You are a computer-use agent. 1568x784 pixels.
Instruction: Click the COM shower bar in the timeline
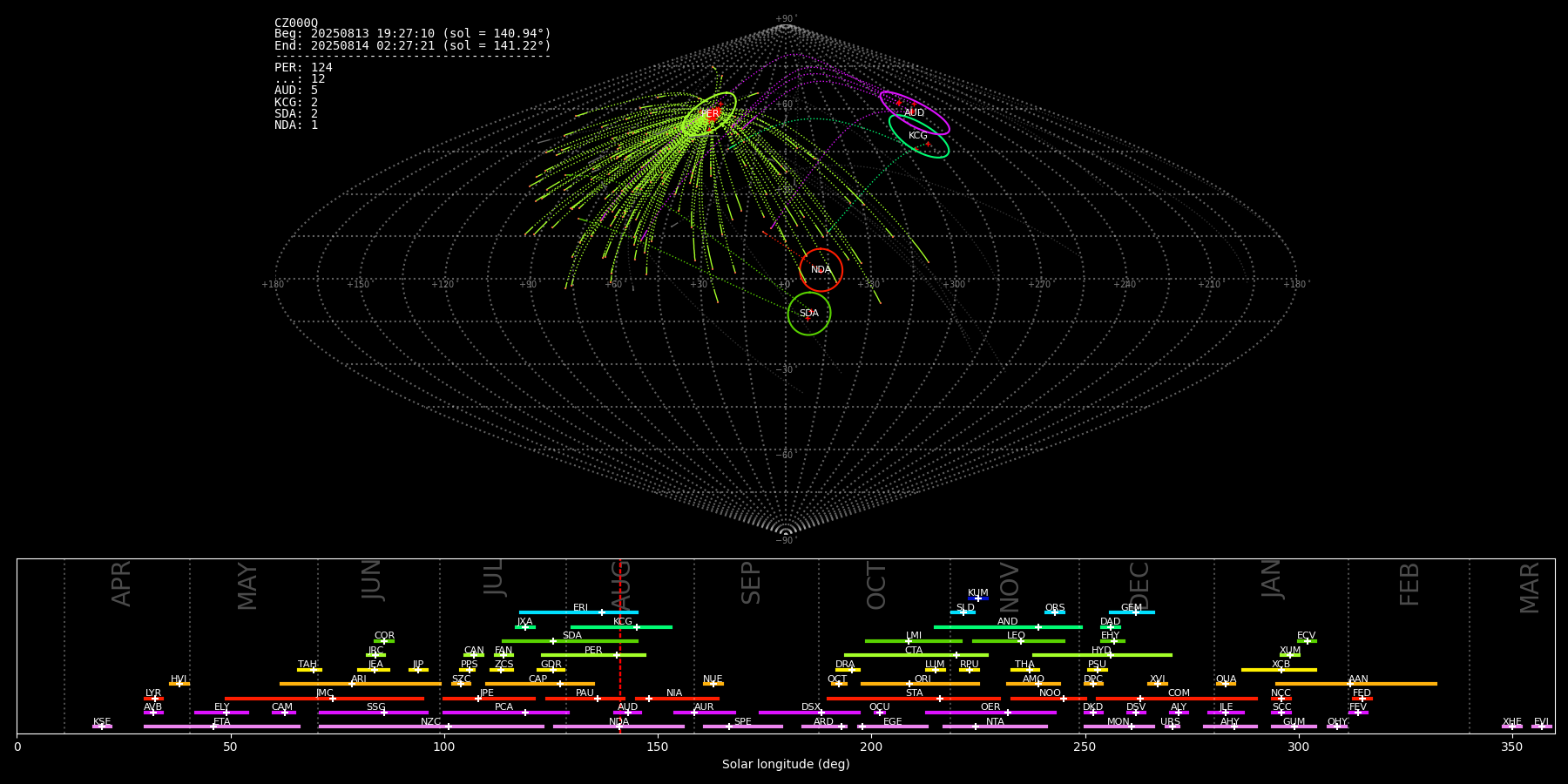click(x=1177, y=699)
